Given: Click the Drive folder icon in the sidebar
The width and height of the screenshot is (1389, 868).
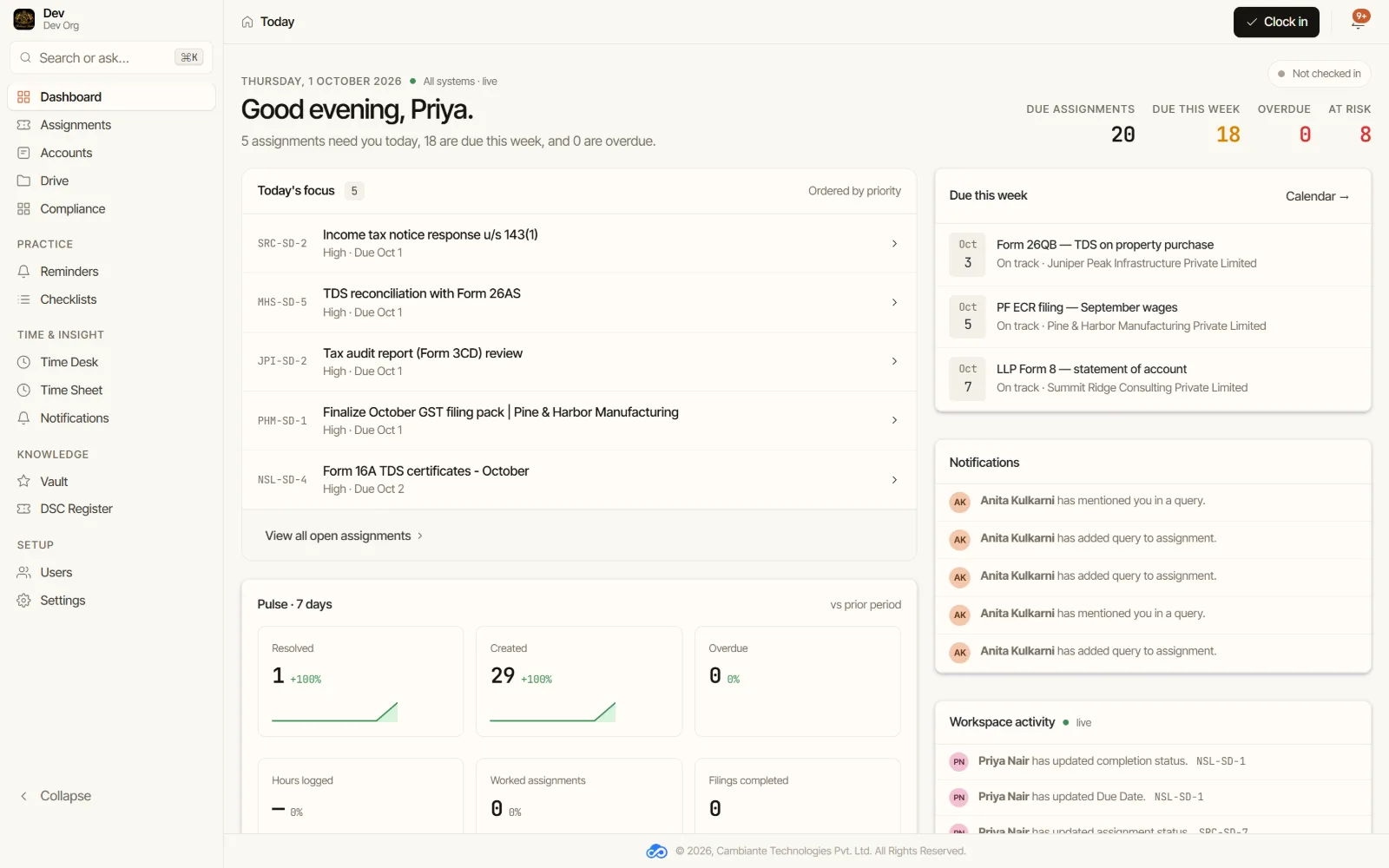Looking at the screenshot, I should tap(23, 181).
